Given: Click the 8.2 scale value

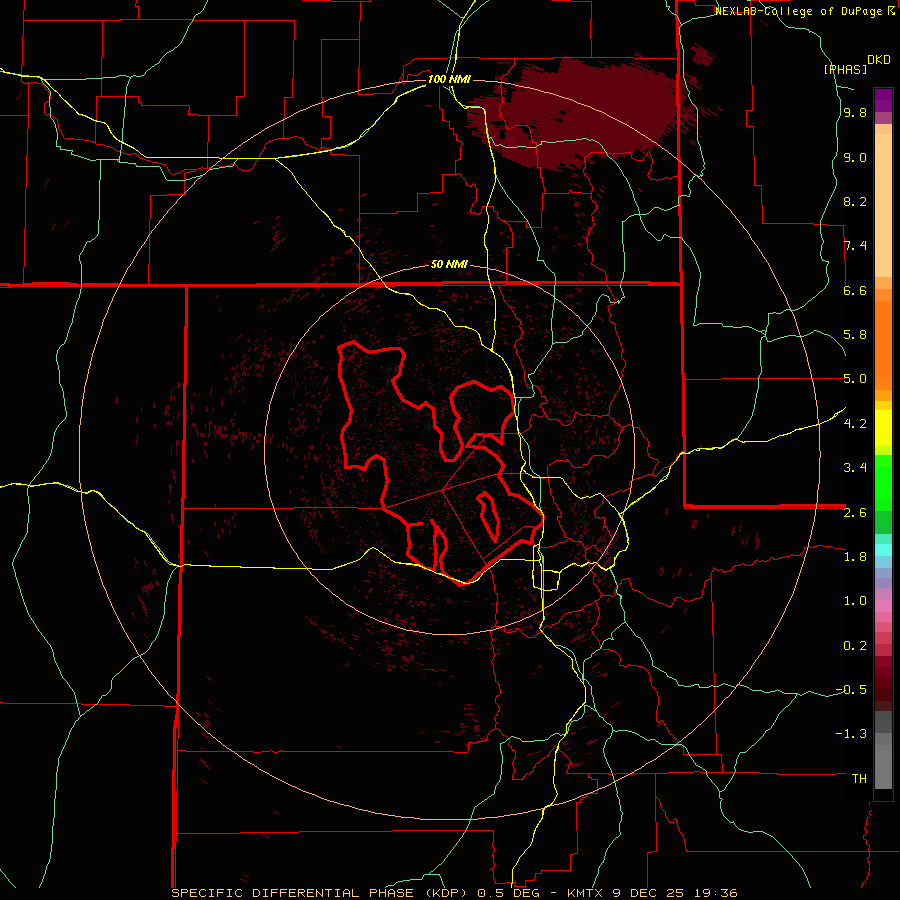Looking at the screenshot, I should tap(855, 201).
